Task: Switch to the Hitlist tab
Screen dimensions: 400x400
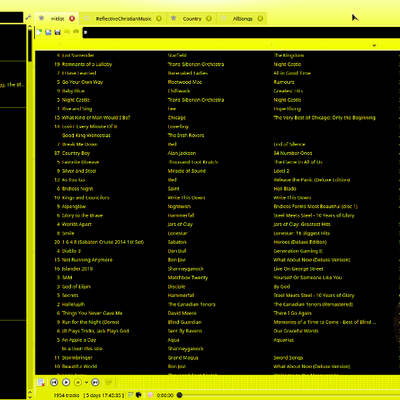Action: [57, 19]
